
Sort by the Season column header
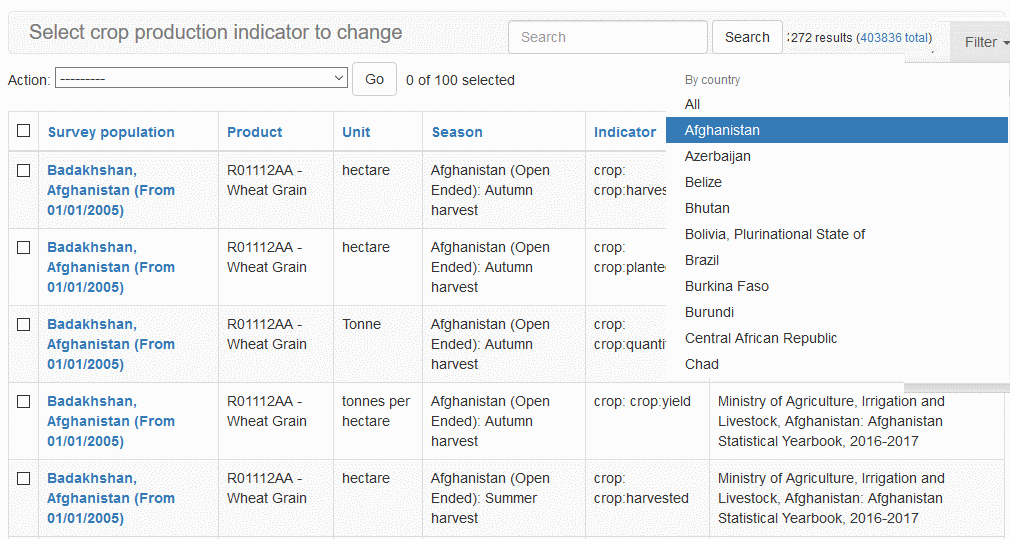click(457, 132)
